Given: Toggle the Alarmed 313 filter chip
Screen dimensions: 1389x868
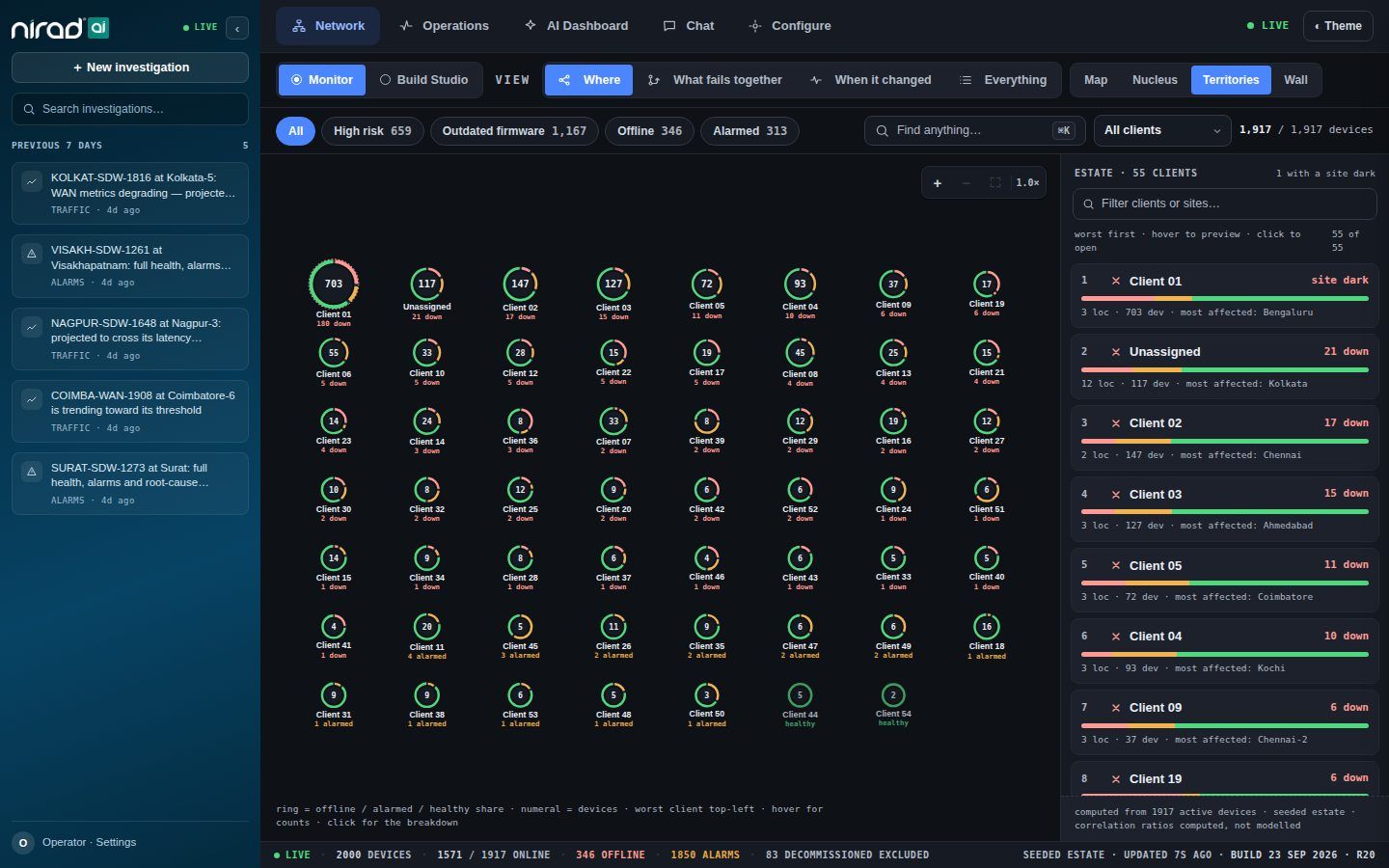Looking at the screenshot, I should tap(749, 131).
